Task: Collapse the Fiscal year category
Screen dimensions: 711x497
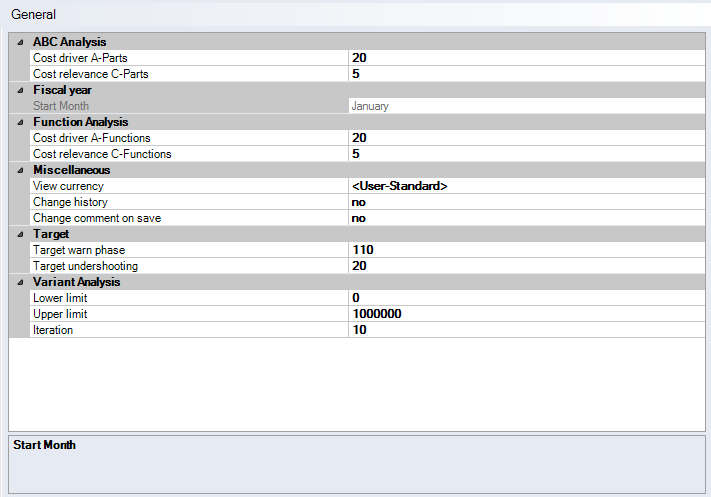Action: coord(20,90)
